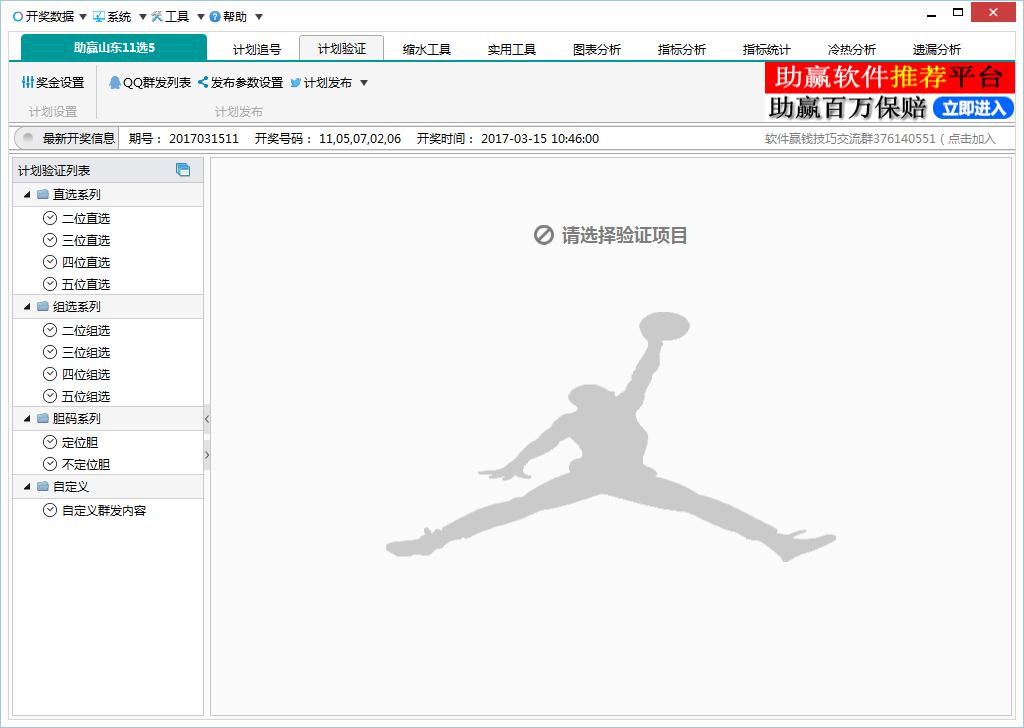Click the 开奖数据 circle icon
The height and width of the screenshot is (728, 1024).
click(18, 17)
